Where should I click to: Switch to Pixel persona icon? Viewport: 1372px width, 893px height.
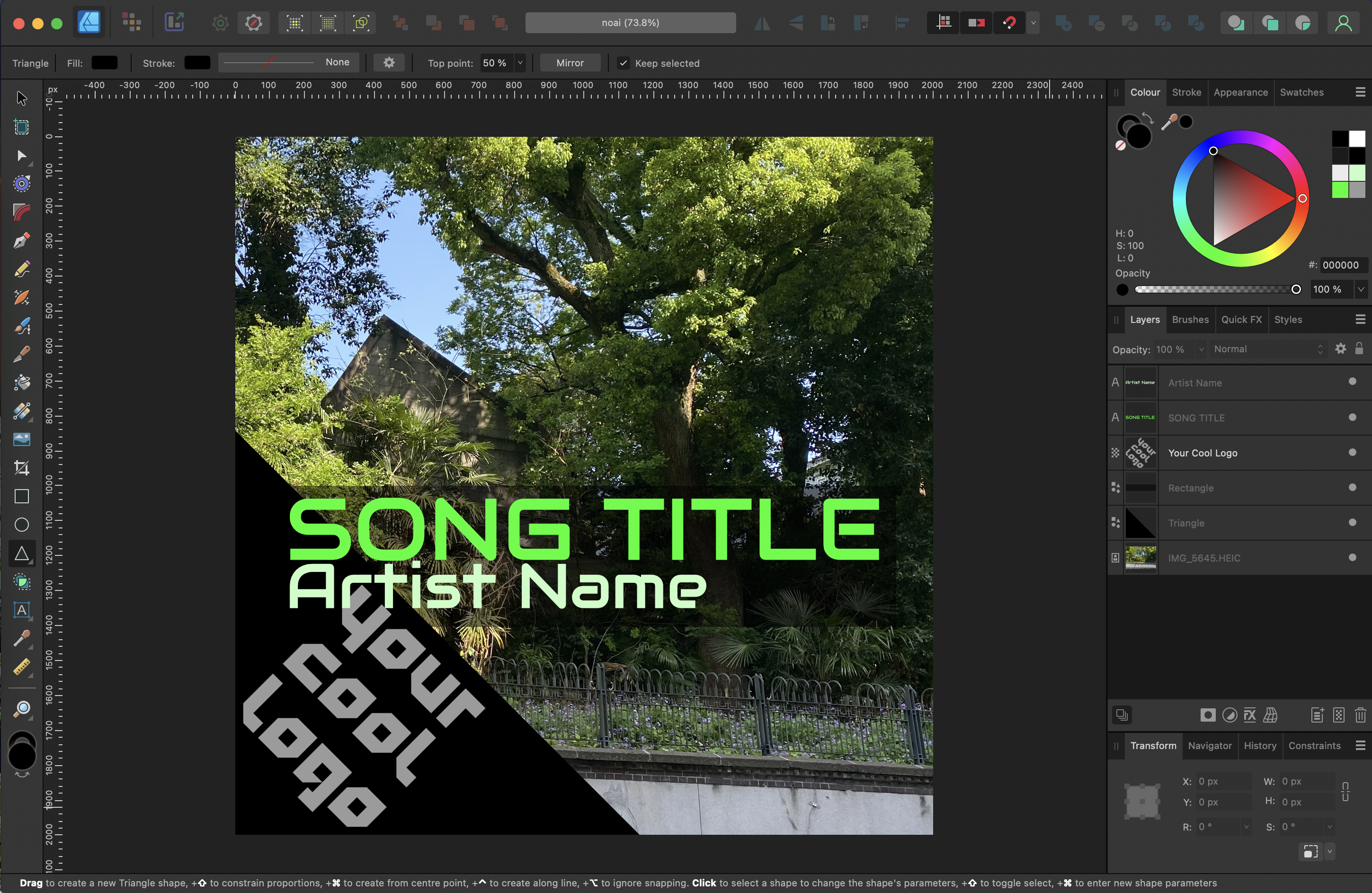(x=132, y=22)
